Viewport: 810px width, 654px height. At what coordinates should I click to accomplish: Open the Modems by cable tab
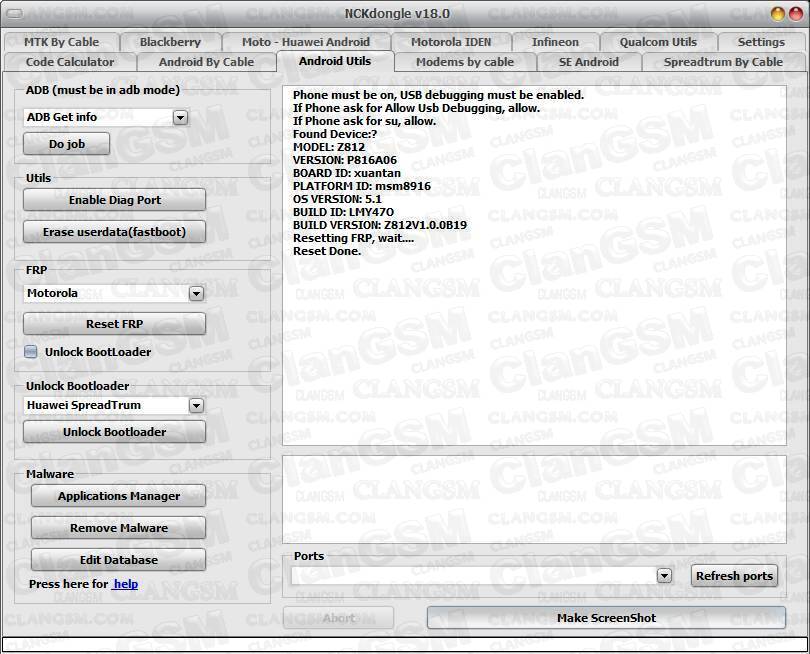tap(465, 62)
